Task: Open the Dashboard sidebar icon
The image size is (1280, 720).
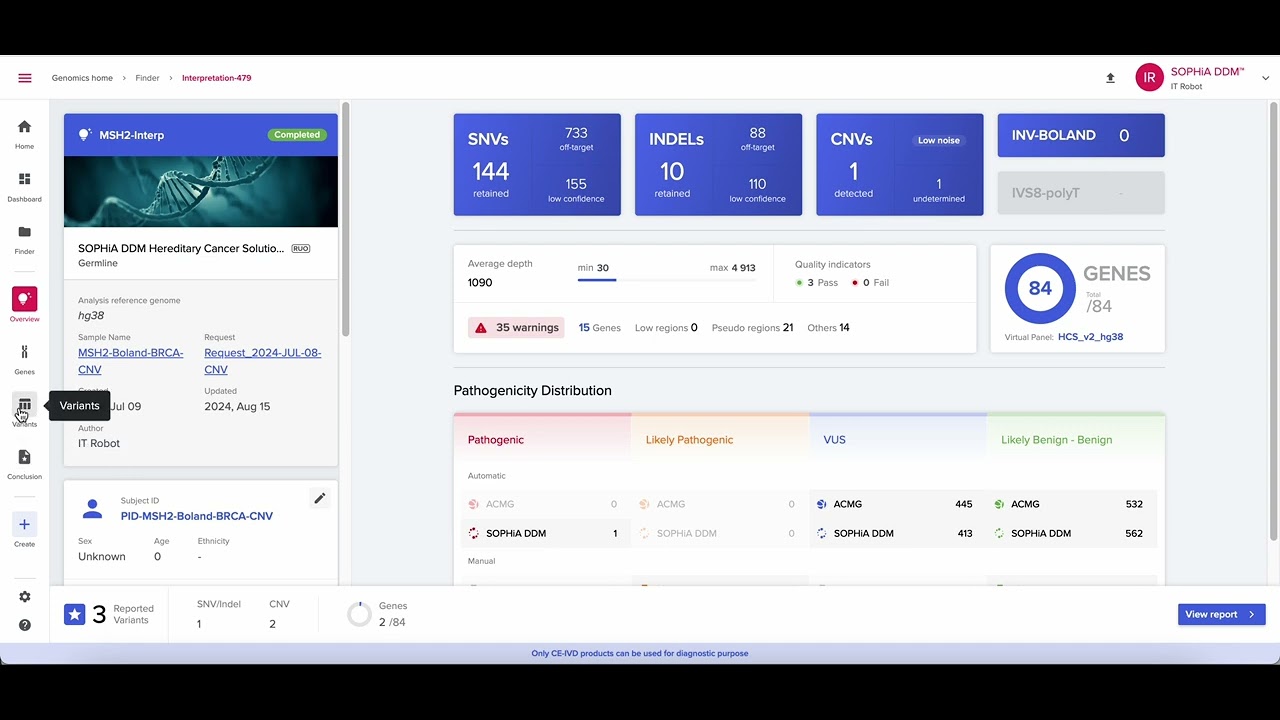Action: (24, 180)
